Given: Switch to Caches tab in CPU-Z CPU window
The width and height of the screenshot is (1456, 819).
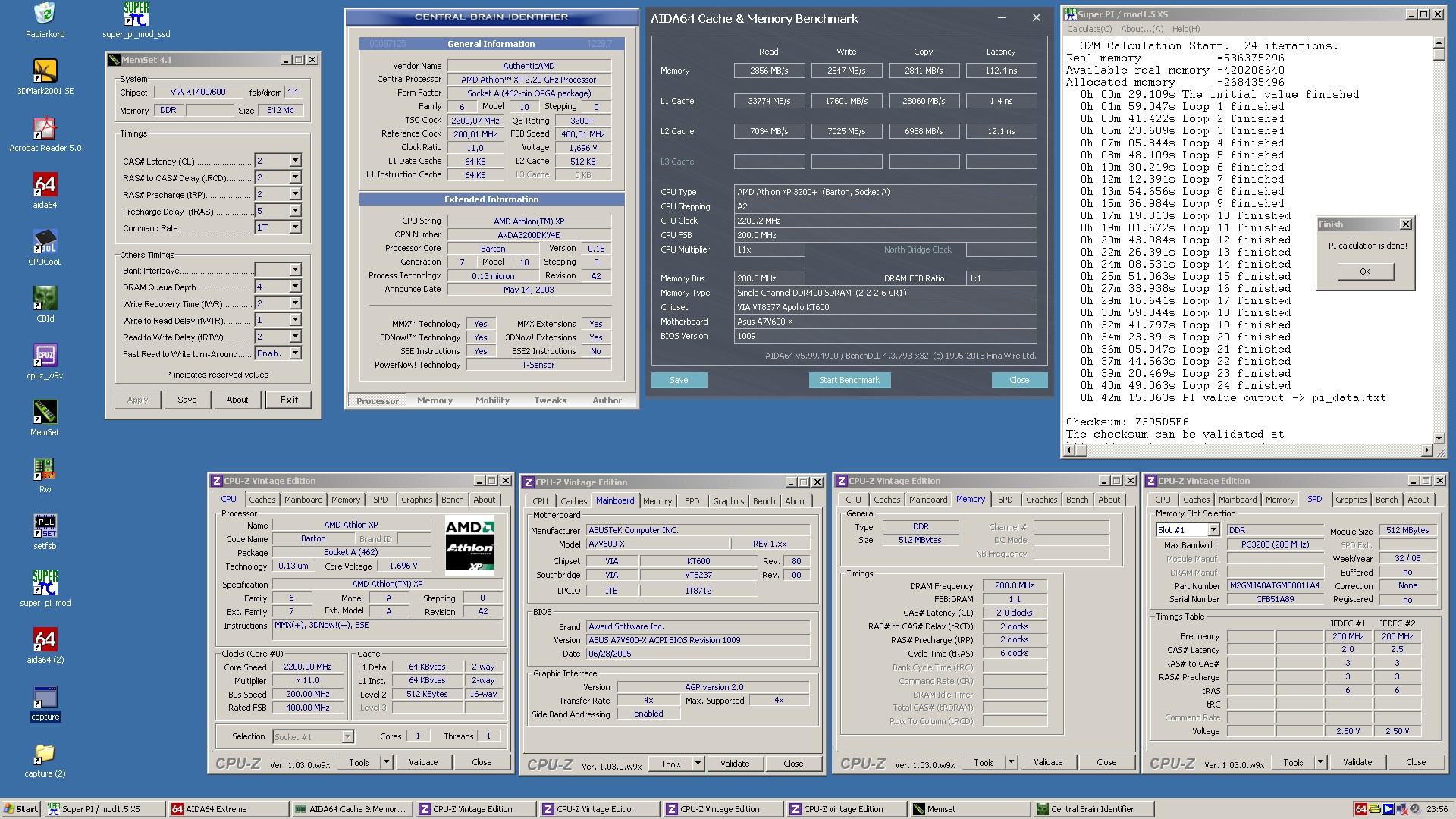Looking at the screenshot, I should pos(262,500).
